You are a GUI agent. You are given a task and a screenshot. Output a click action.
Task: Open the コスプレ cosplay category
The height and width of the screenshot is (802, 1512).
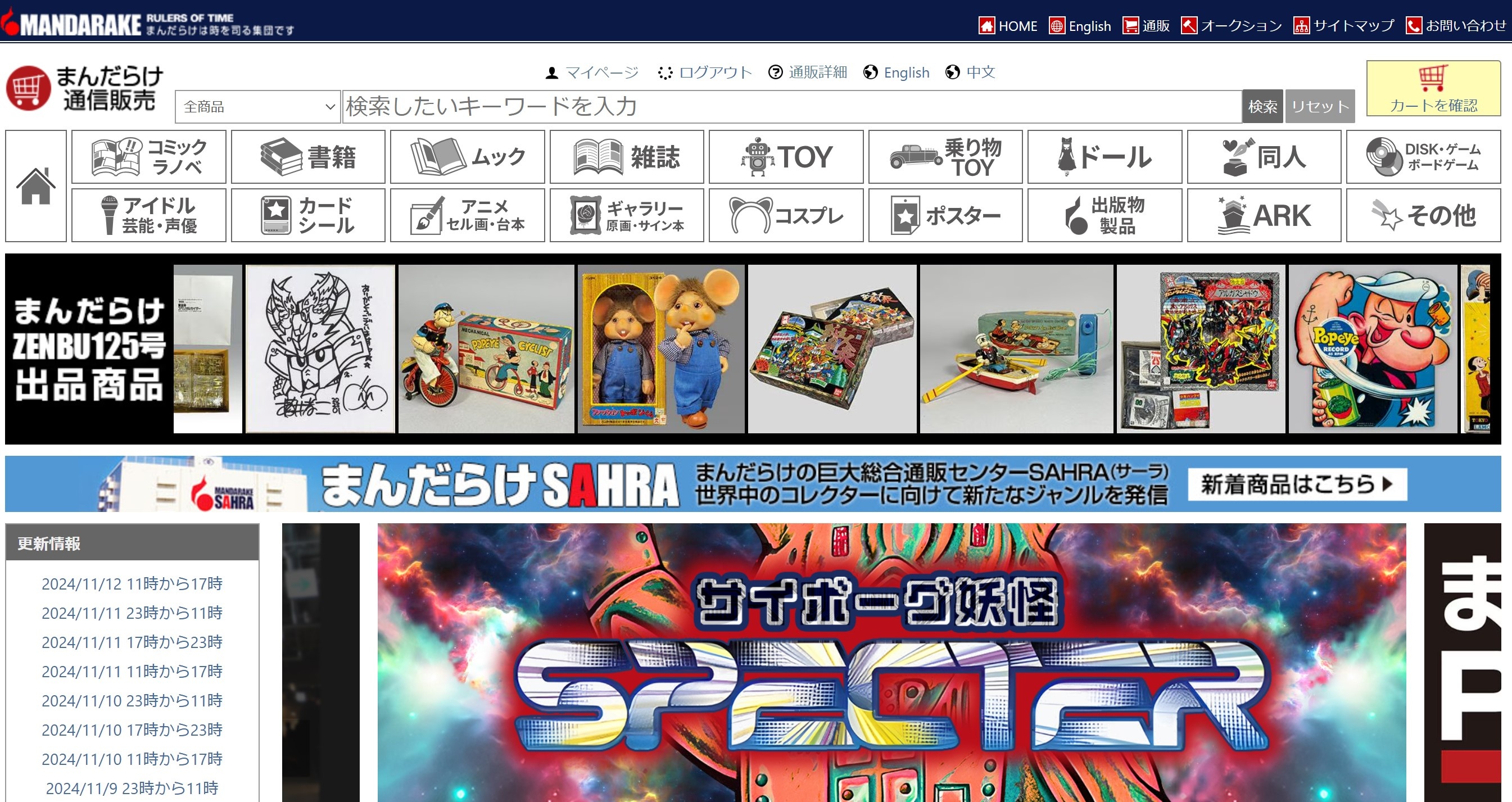coord(786,215)
